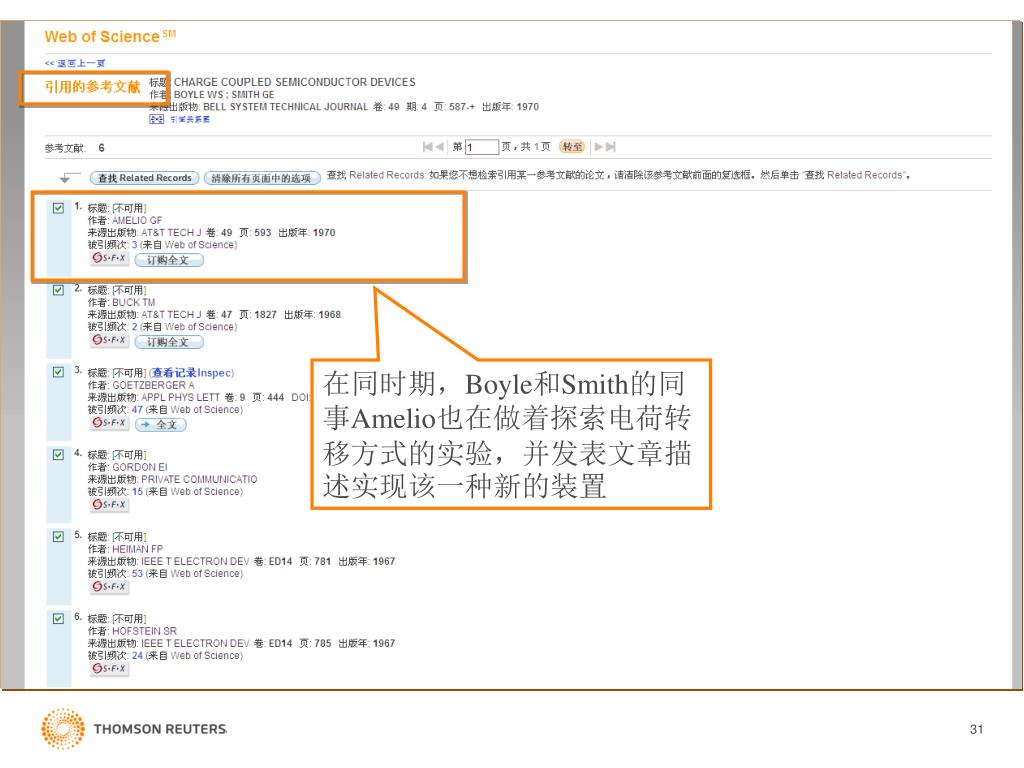Click the 清除所有页面中的选项 button

point(262,178)
